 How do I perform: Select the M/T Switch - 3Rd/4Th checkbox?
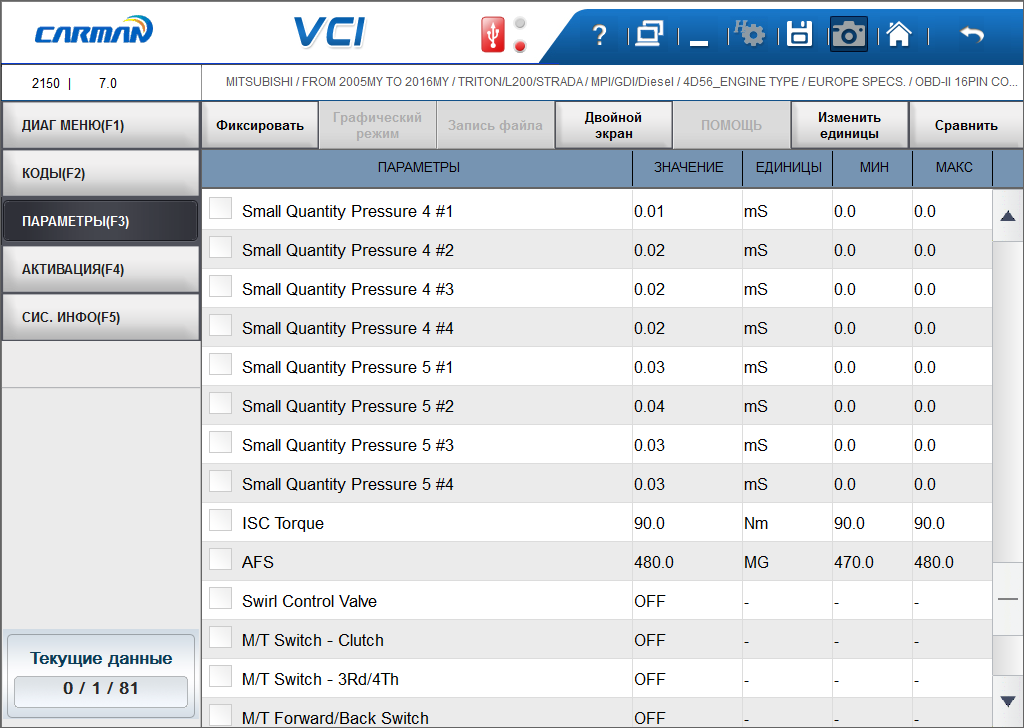(x=220, y=676)
